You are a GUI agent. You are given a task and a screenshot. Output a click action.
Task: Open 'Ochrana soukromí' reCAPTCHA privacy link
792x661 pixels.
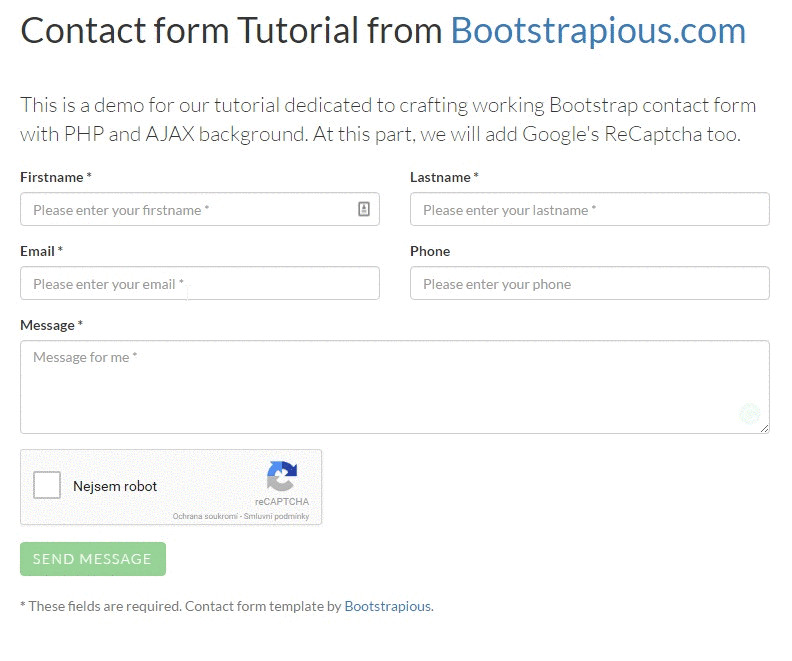[205, 517]
